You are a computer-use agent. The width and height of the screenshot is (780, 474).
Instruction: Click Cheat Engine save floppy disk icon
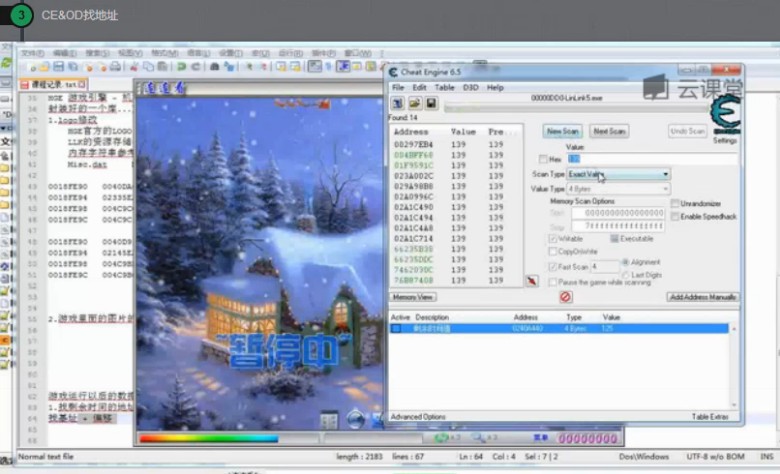(431, 103)
